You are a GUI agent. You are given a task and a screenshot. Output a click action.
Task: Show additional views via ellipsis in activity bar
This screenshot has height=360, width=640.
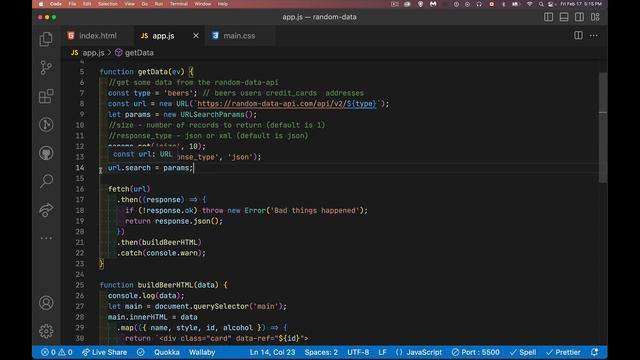(x=46, y=238)
